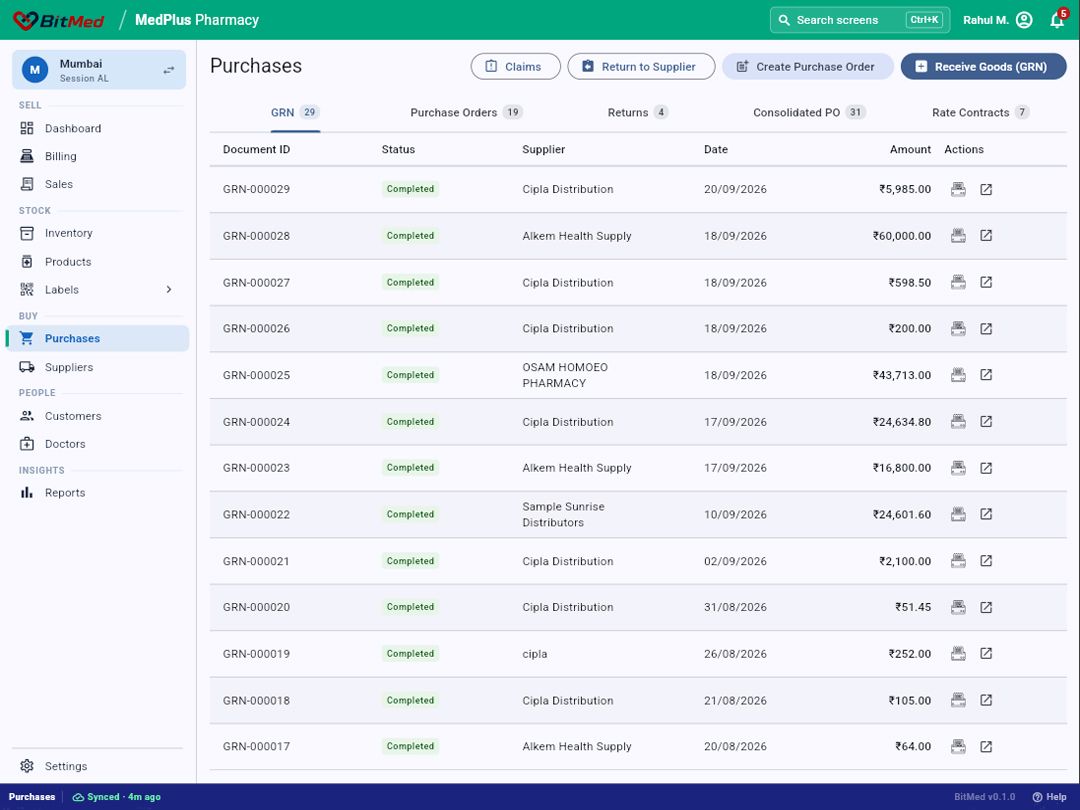Open the Returns tab
This screenshot has width=1080, height=810.
[x=638, y=112]
